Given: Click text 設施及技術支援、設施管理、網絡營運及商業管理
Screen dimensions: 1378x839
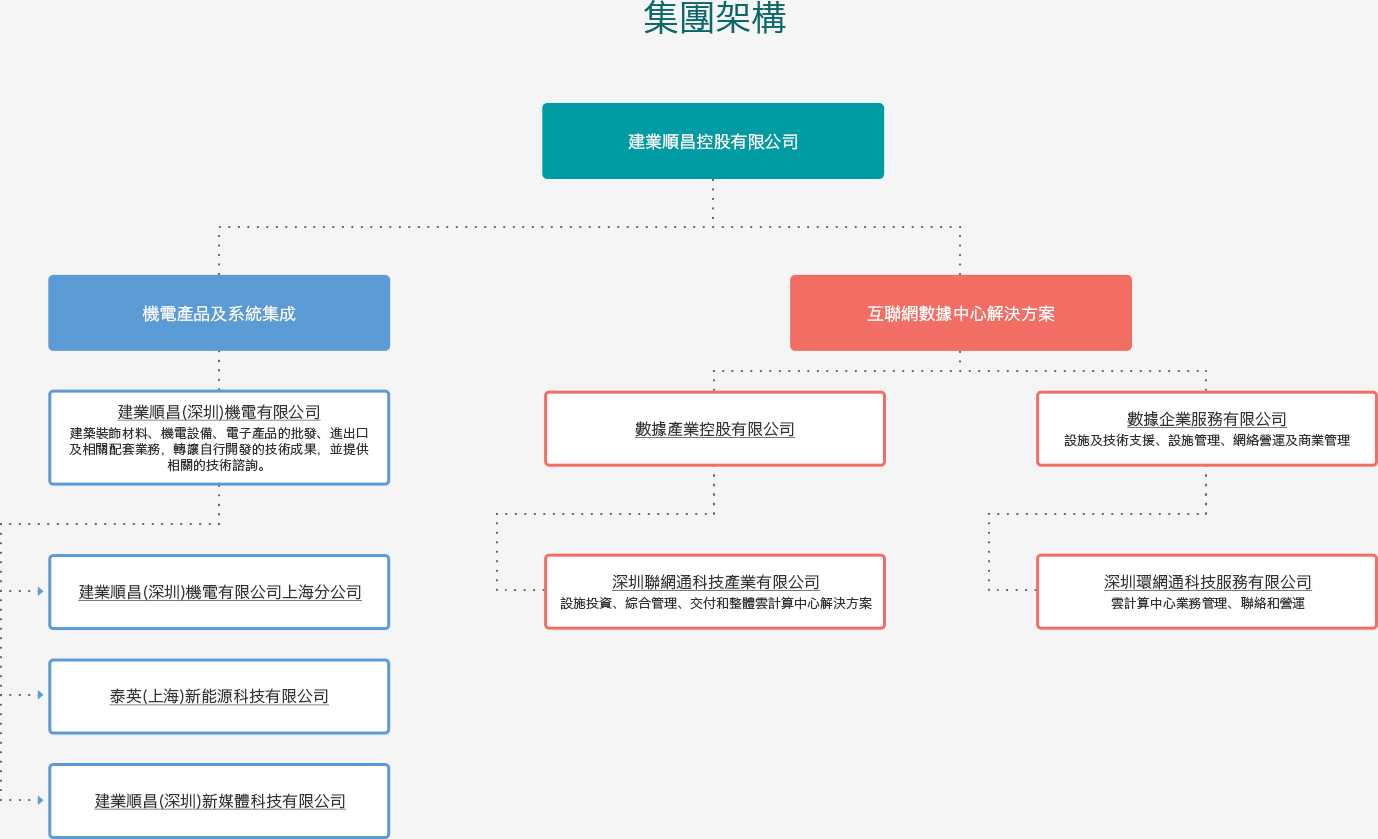Looking at the screenshot, I should 1207,440.
